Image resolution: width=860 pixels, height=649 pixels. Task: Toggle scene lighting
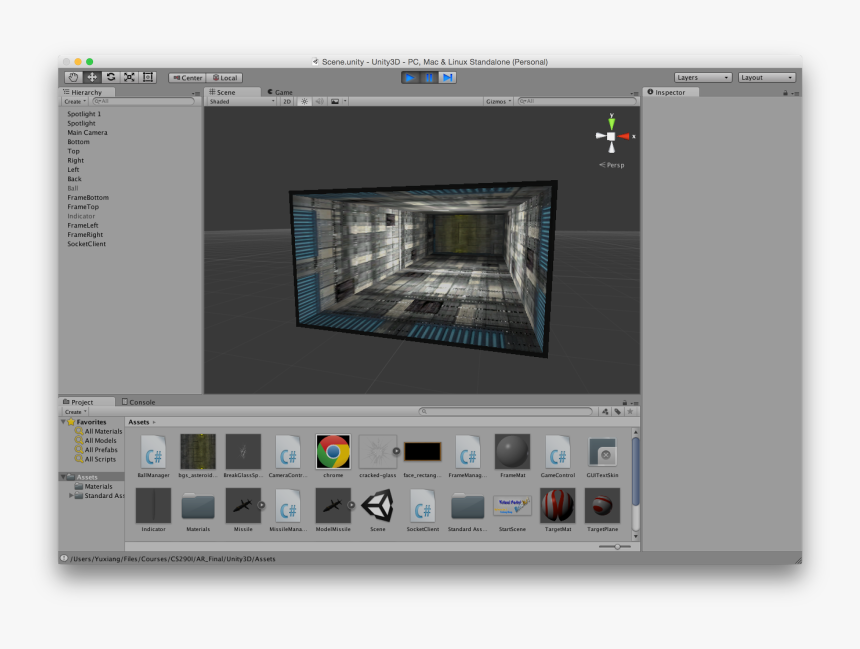(304, 101)
